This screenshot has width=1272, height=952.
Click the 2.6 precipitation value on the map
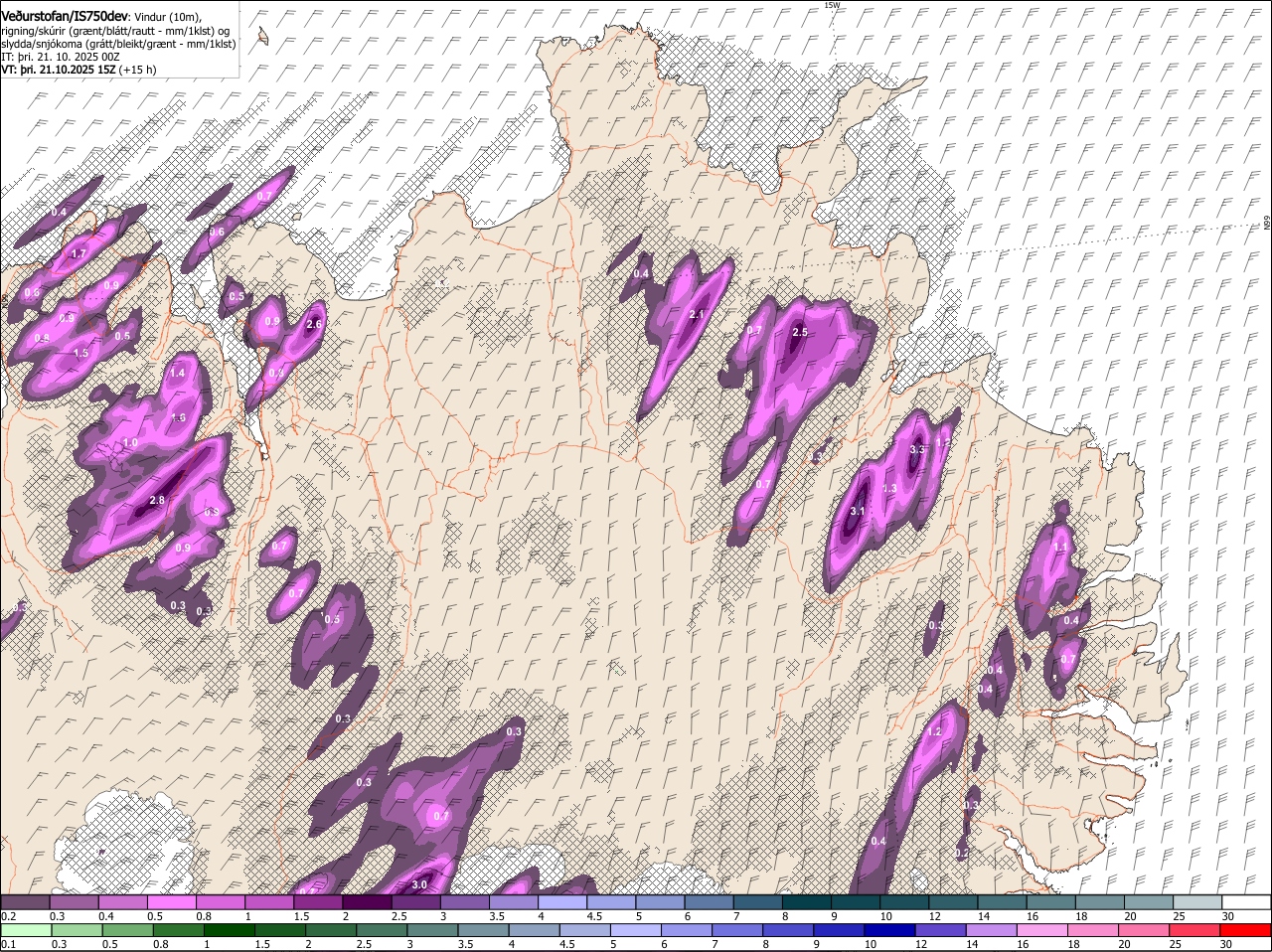point(315,324)
